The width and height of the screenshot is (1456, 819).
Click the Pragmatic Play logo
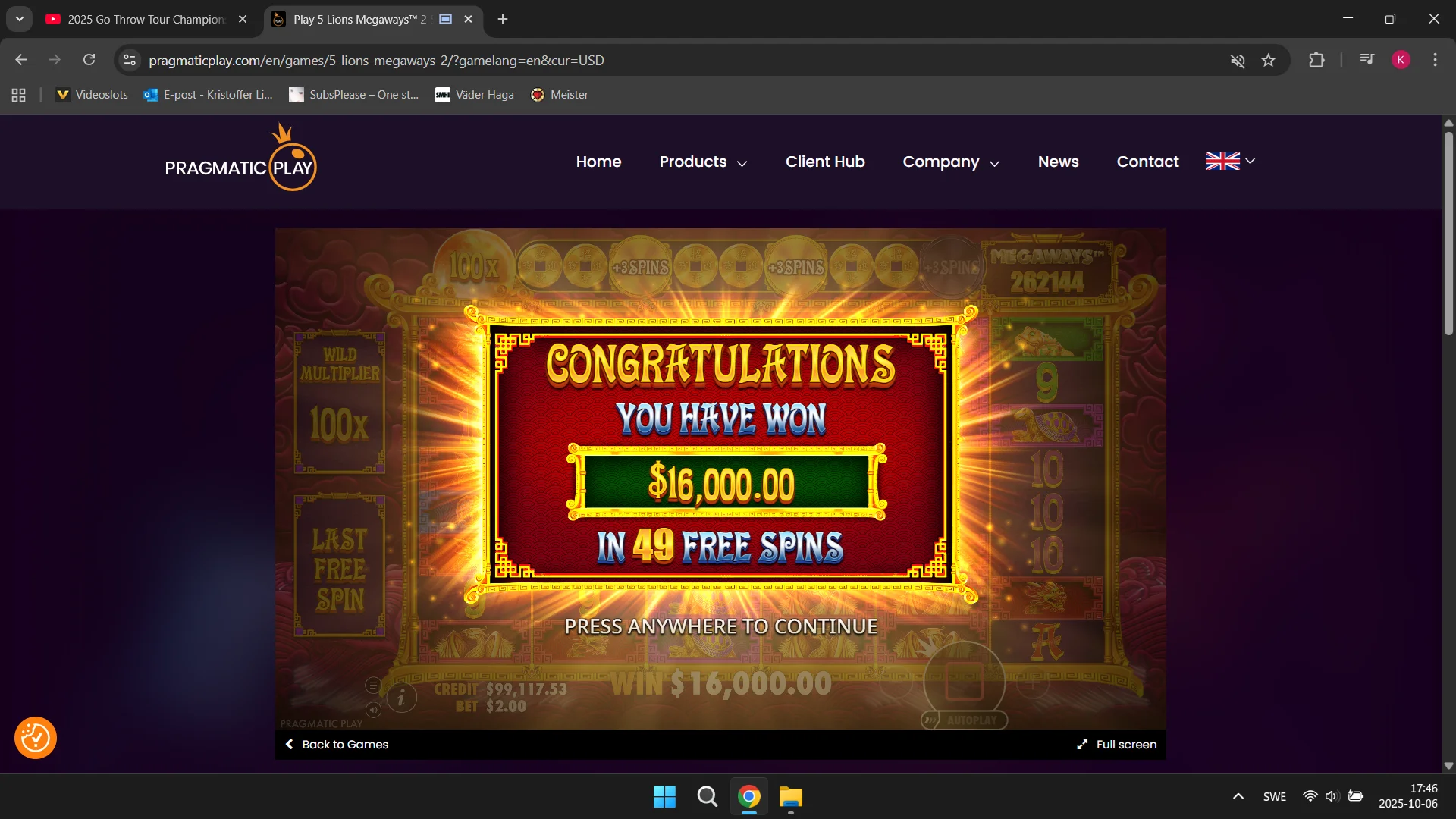pos(240,158)
